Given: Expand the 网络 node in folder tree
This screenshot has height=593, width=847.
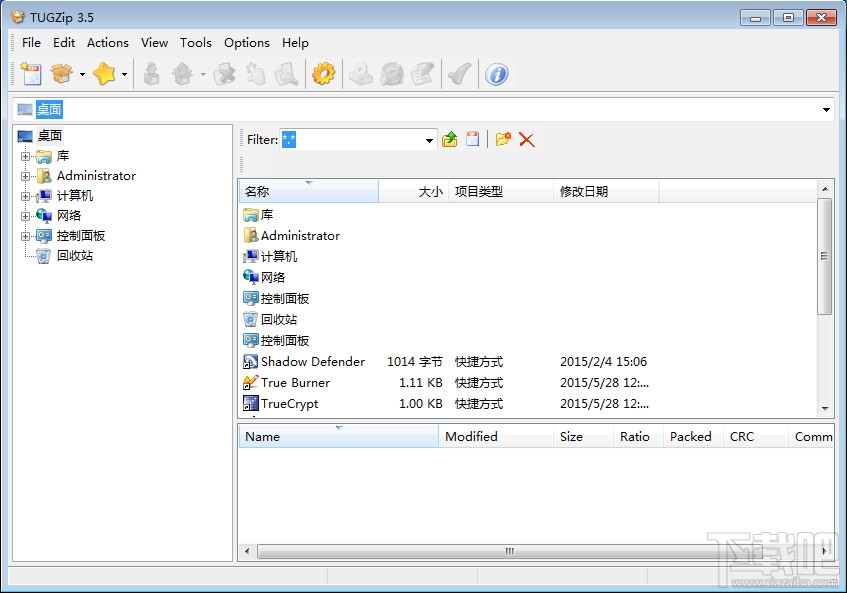Looking at the screenshot, I should (25, 216).
